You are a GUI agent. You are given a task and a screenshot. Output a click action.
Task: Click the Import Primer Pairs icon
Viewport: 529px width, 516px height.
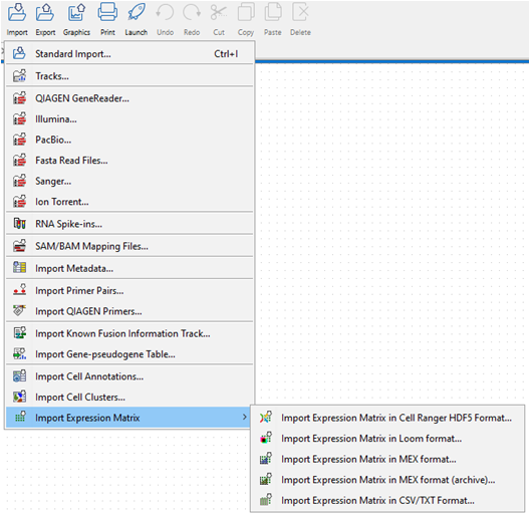pyautogui.click(x=19, y=290)
